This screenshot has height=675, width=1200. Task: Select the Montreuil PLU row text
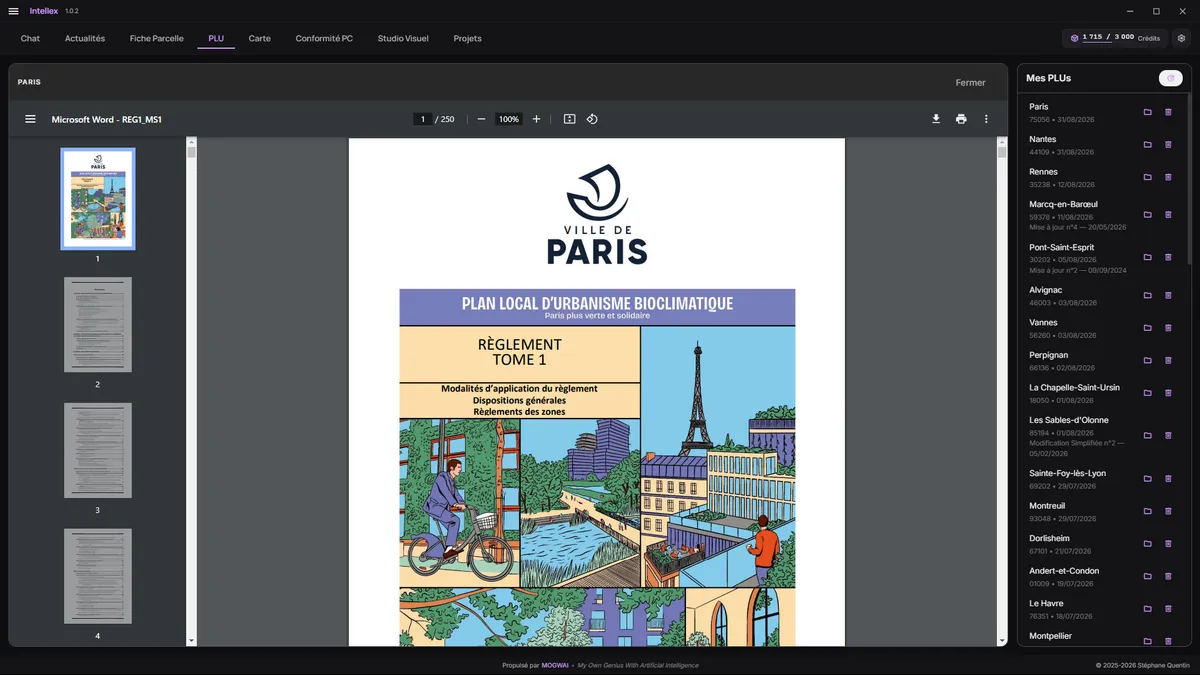point(1061,511)
